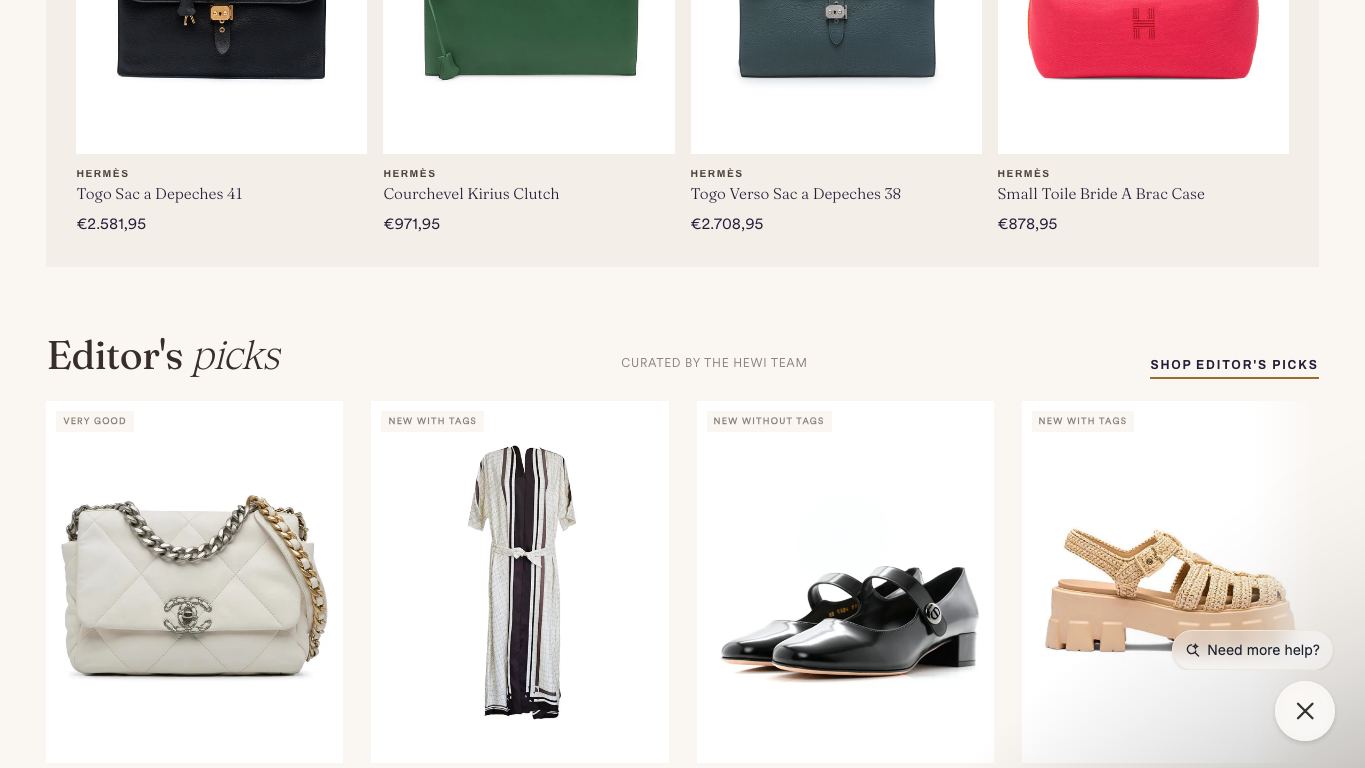Open Courchevel Kirius Clutch product title
This screenshot has height=768, width=1365.
click(x=471, y=193)
